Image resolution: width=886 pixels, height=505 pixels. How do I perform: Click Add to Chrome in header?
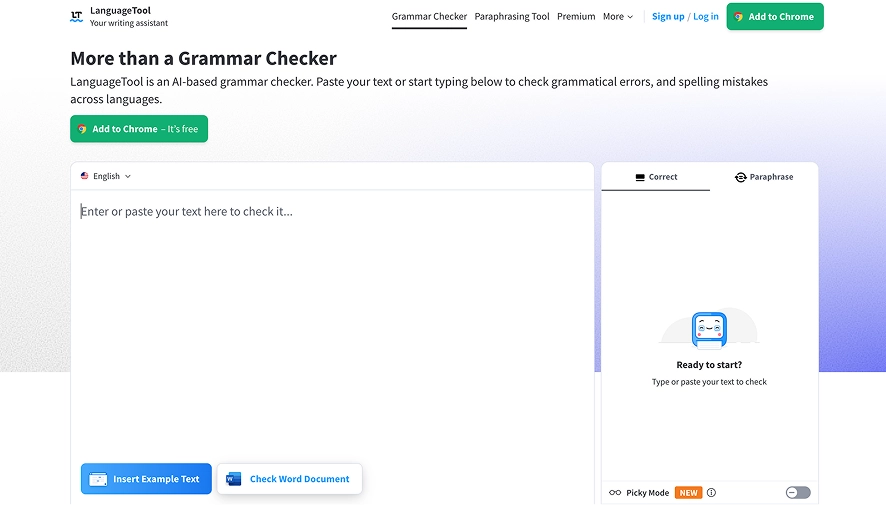(x=775, y=16)
